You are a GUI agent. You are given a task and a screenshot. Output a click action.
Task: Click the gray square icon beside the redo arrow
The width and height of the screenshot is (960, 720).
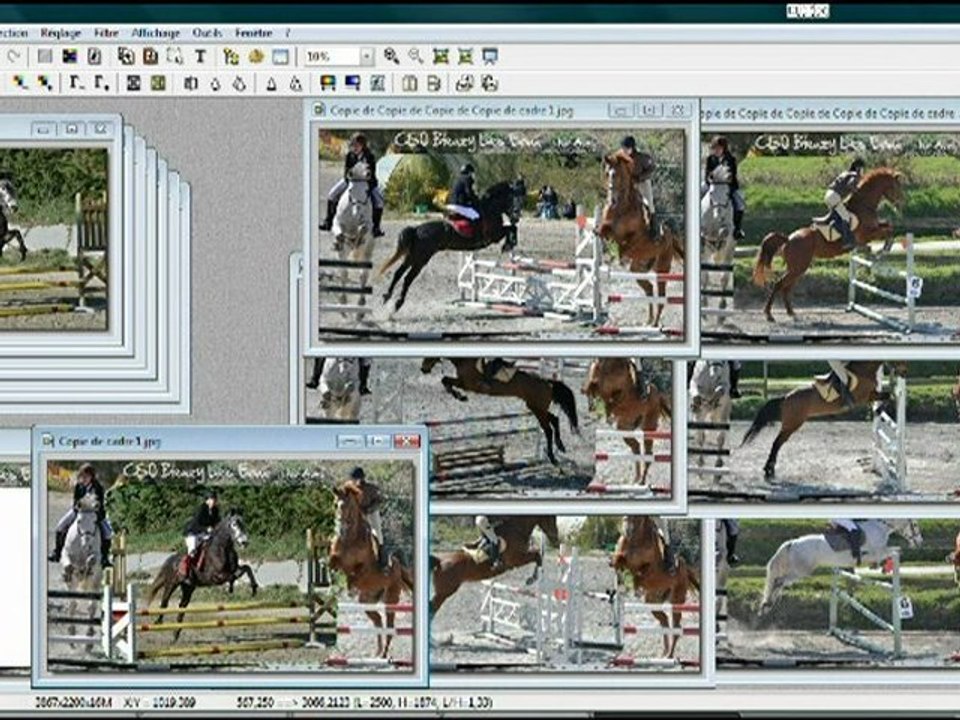[45, 56]
